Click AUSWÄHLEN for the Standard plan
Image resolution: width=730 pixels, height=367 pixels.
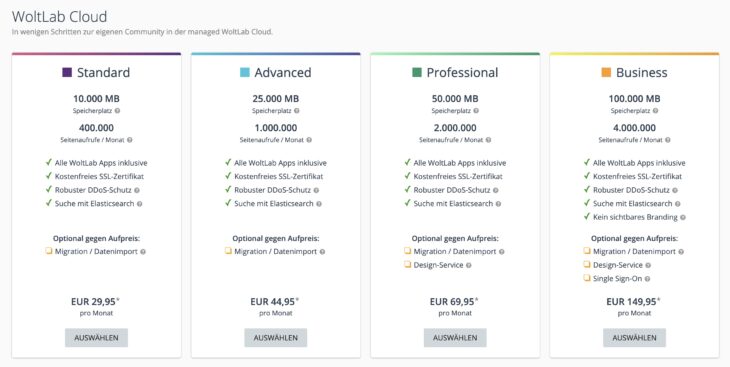[x=96, y=338]
